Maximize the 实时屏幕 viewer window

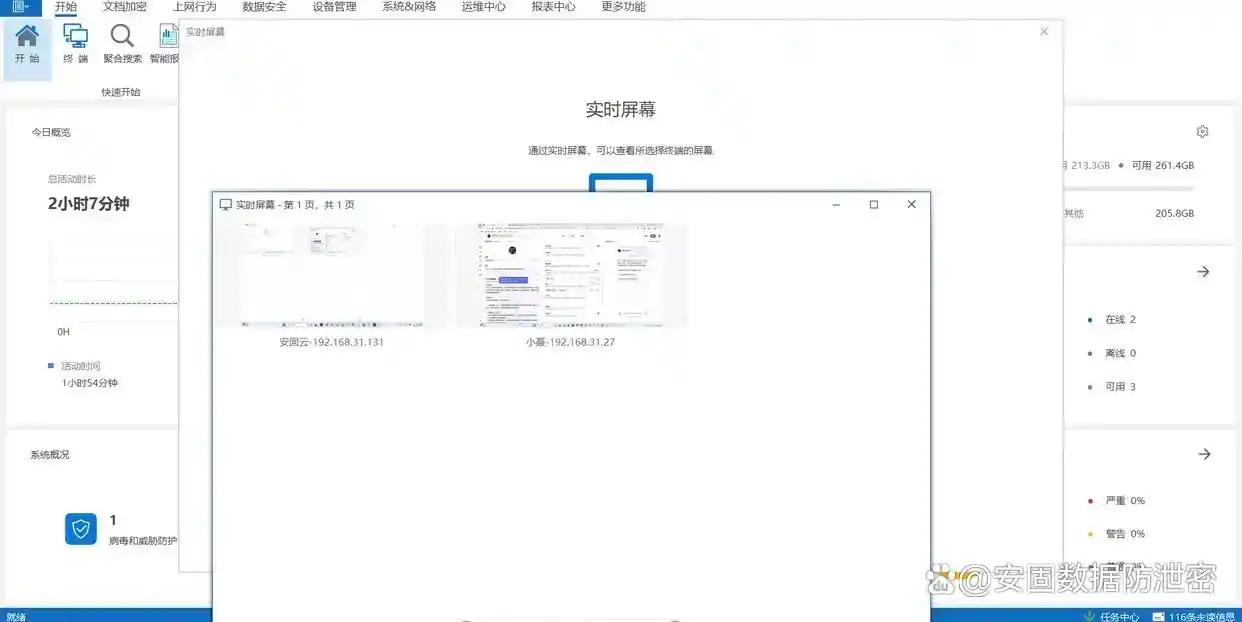pyautogui.click(x=874, y=205)
